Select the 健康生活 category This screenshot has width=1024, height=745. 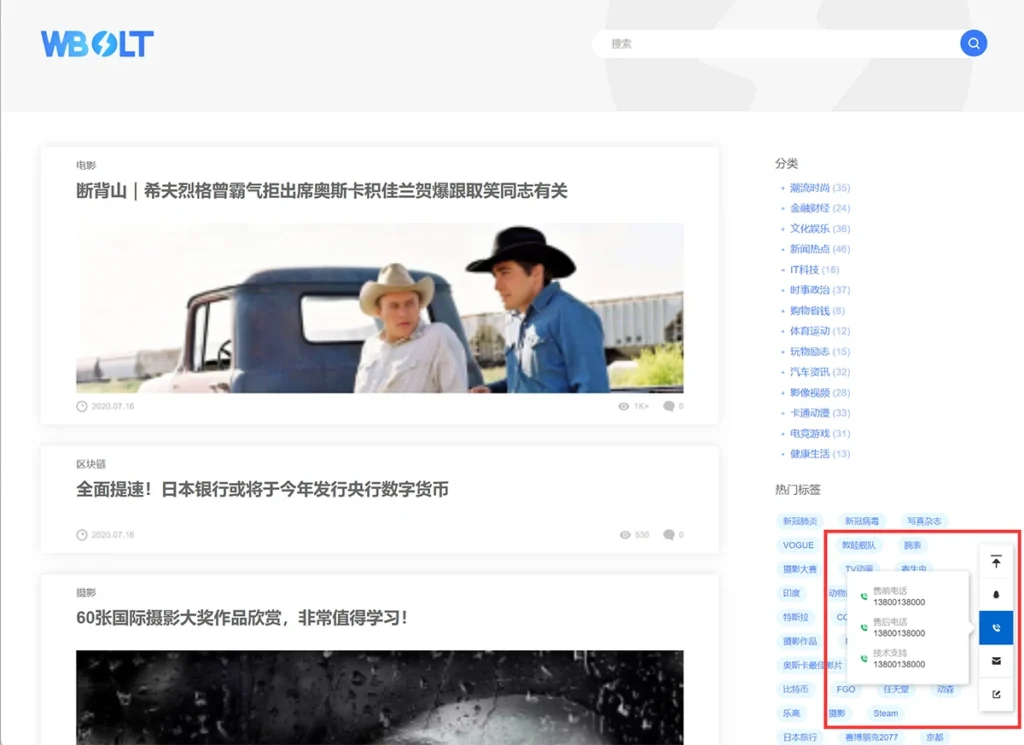[809, 454]
